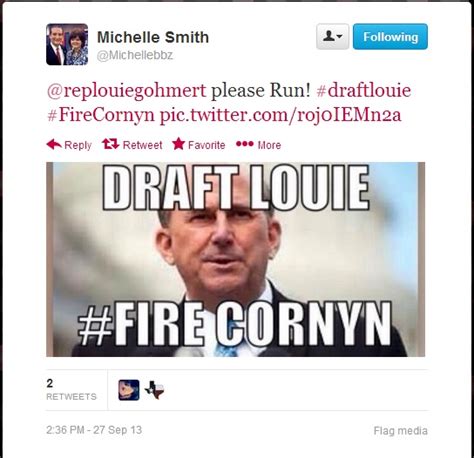
Task: Click the 2:36 PM - 27 Sep 13 timestamp
Action: [x=94, y=430]
